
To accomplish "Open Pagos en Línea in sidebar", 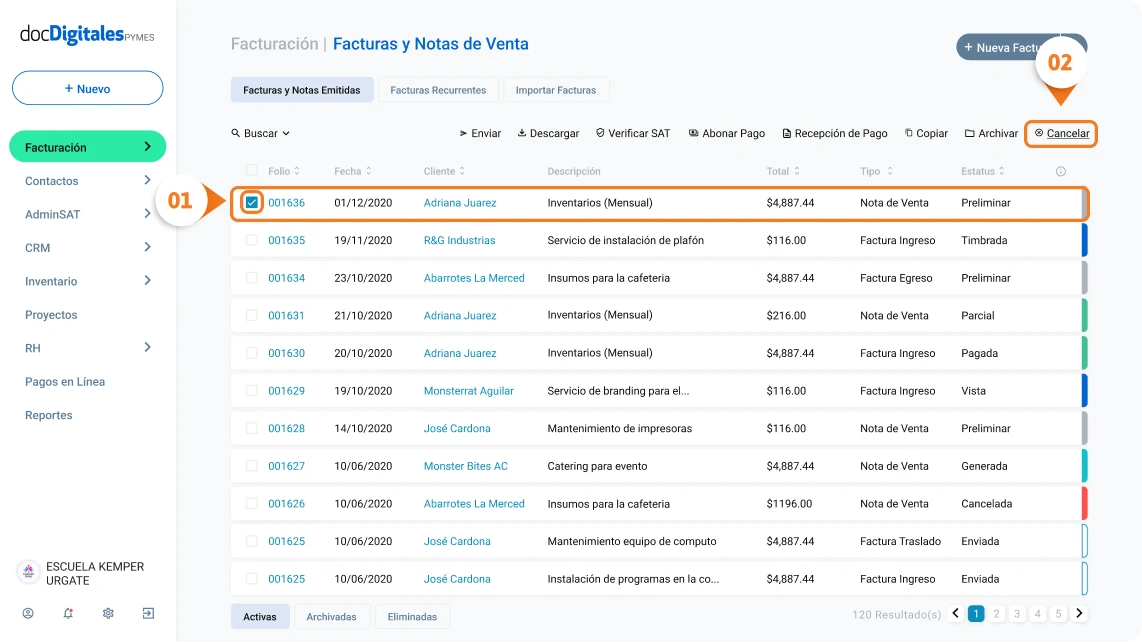I will (65, 382).
